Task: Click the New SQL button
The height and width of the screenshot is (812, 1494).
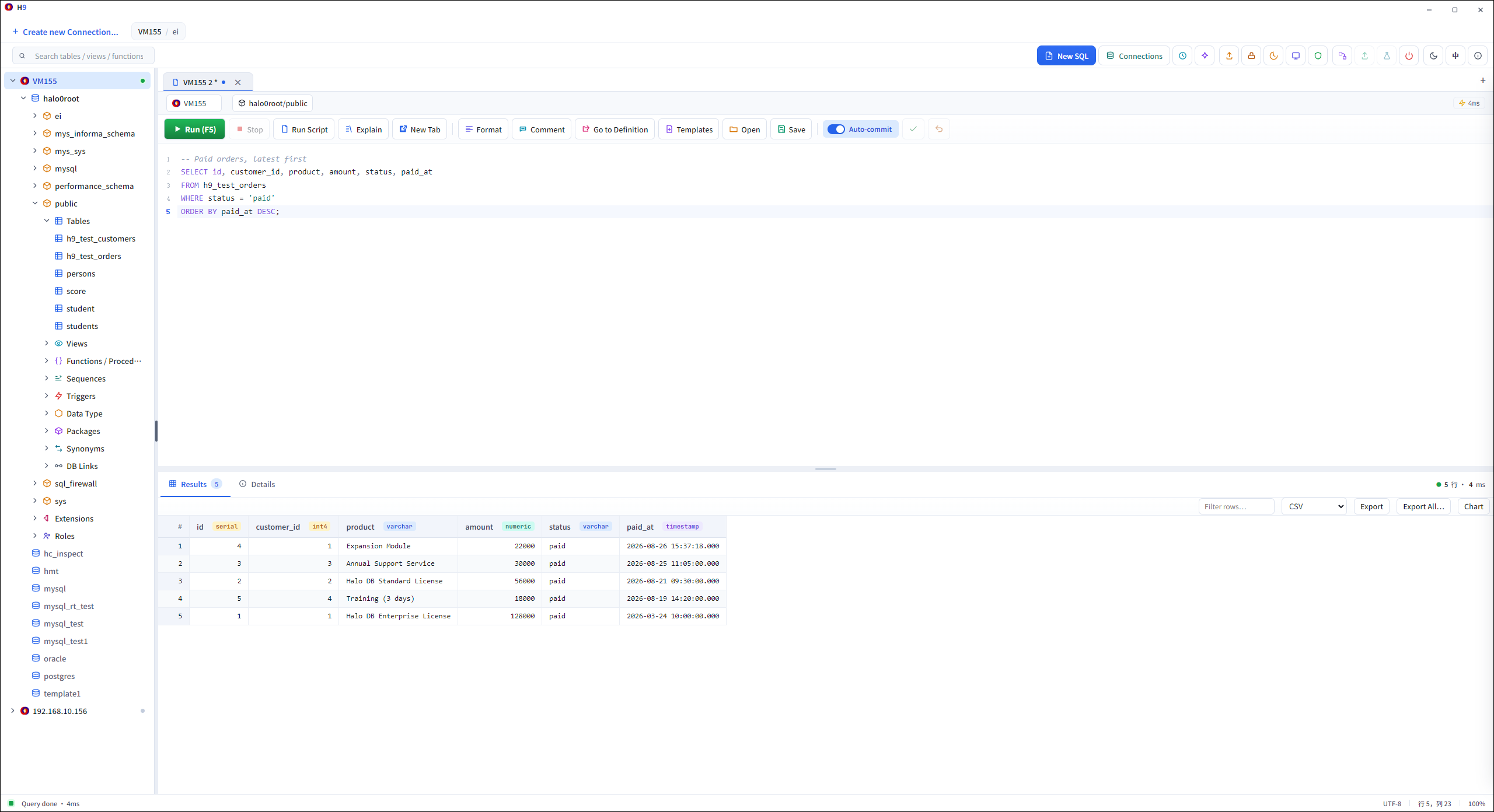Action: [x=1066, y=56]
